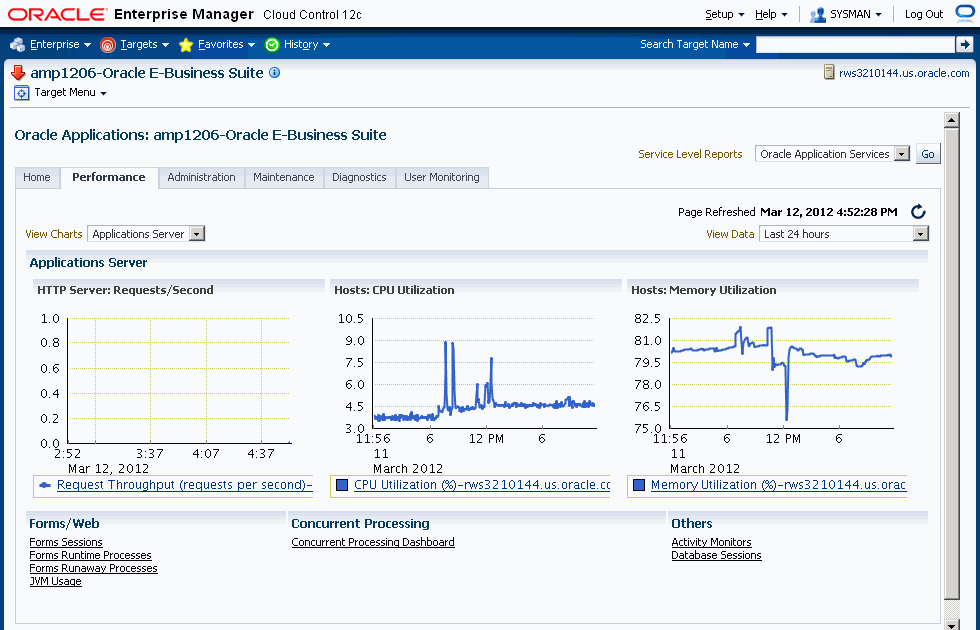Click the scrollbar down arrow

coord(951,624)
